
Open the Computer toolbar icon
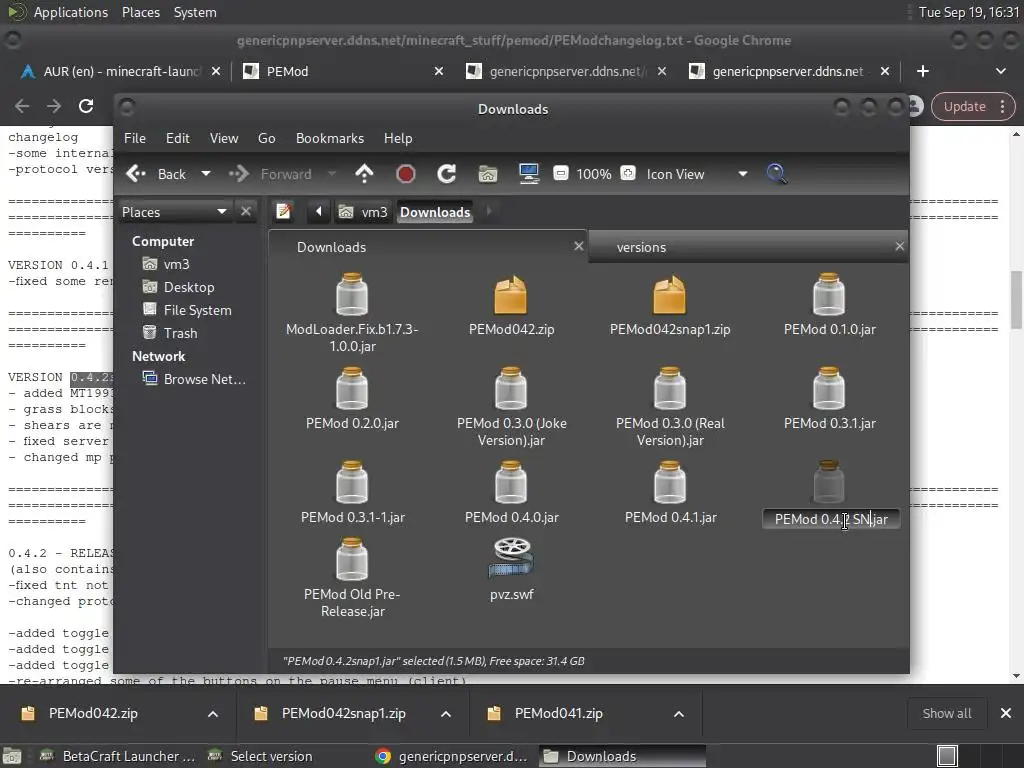pos(529,174)
